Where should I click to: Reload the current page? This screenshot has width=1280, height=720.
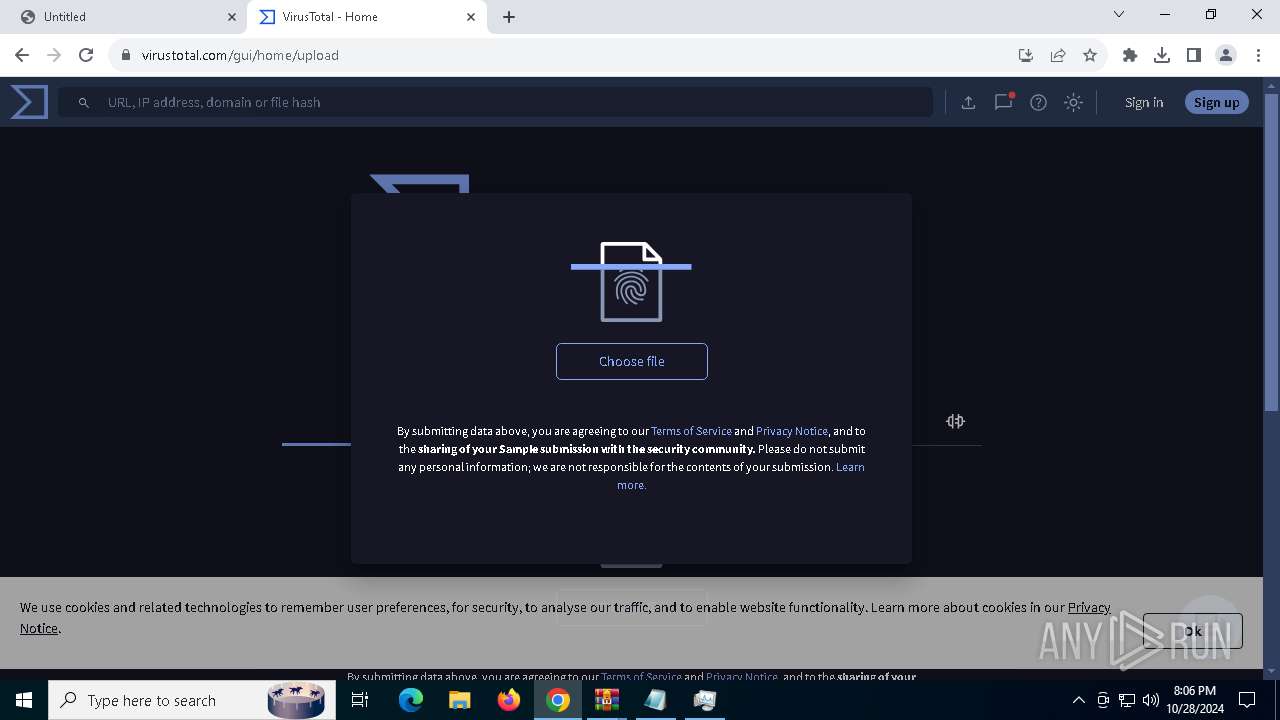(86, 55)
